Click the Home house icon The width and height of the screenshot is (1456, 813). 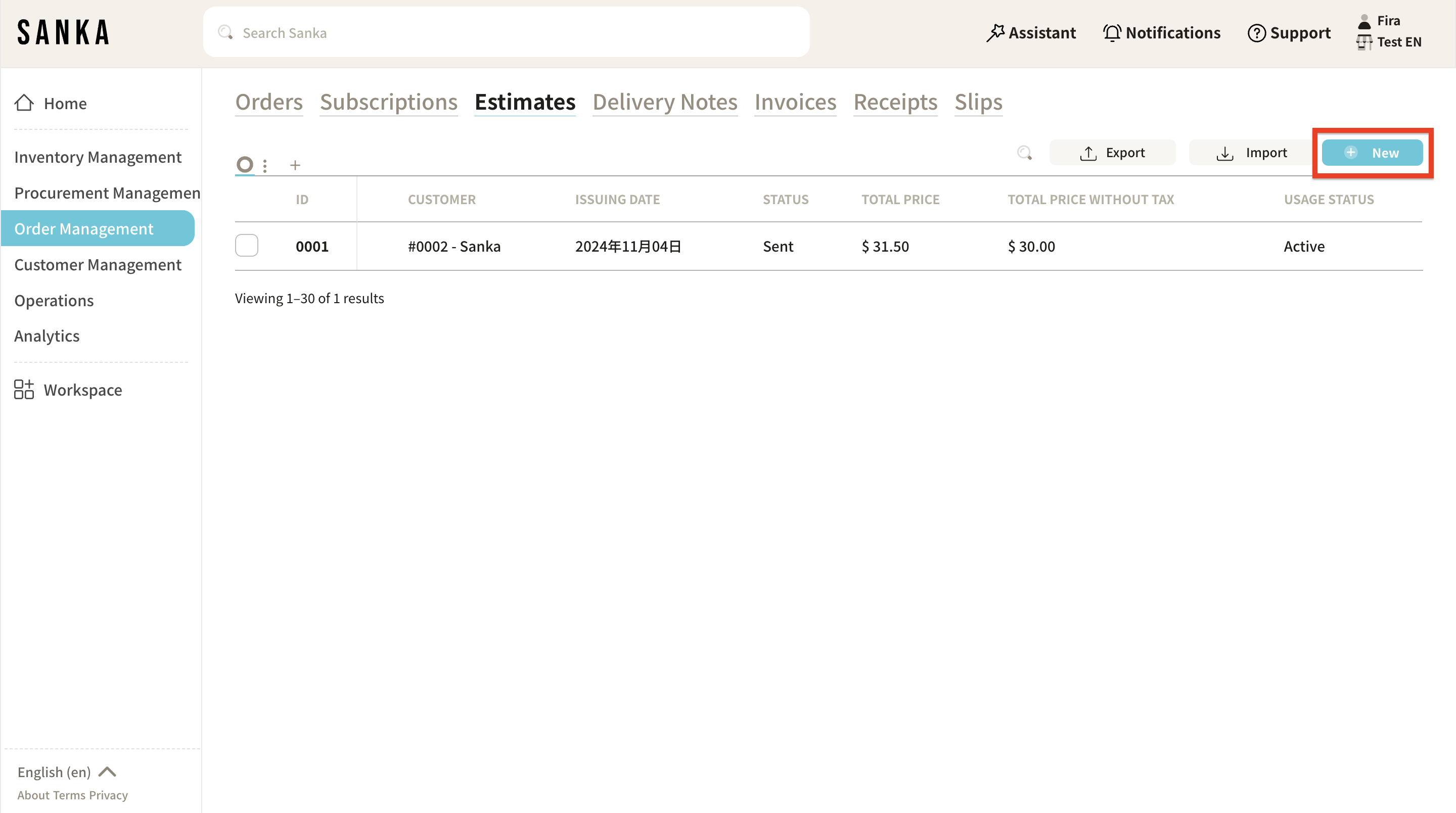(24, 103)
